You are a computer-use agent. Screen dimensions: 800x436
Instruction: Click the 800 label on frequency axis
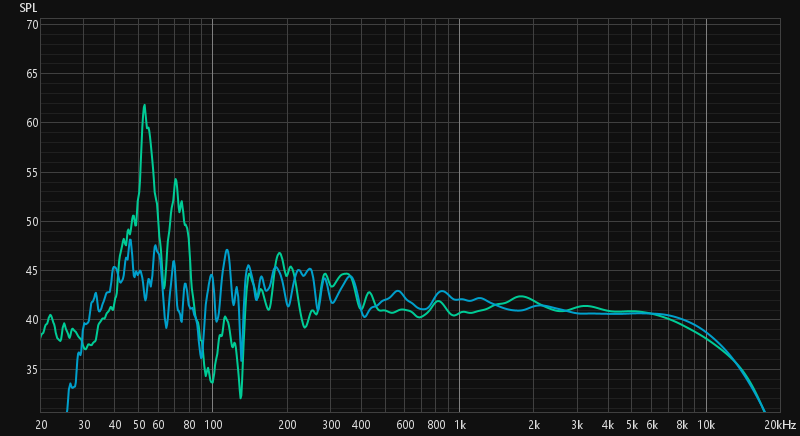click(x=435, y=425)
